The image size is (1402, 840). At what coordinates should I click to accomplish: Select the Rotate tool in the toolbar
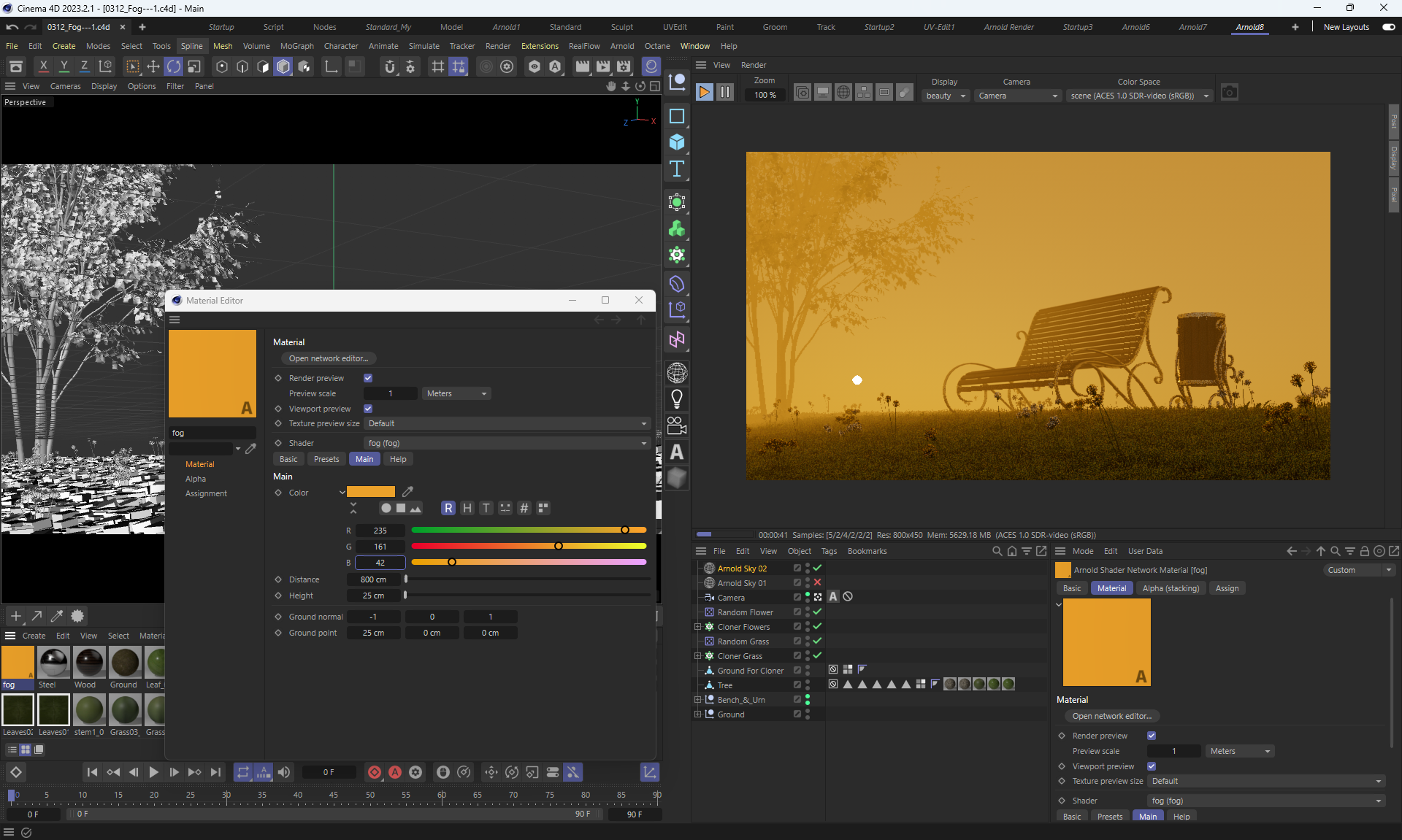click(174, 66)
